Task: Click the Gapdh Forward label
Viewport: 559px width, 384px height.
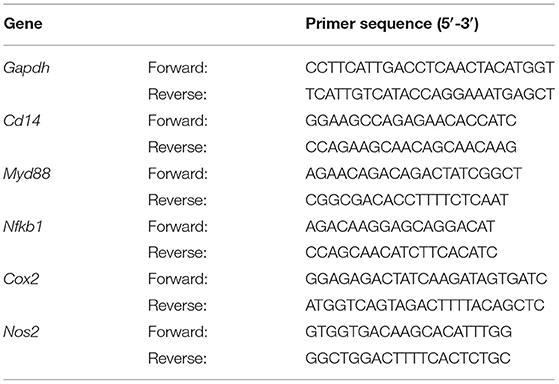Action: pyautogui.click(x=178, y=68)
